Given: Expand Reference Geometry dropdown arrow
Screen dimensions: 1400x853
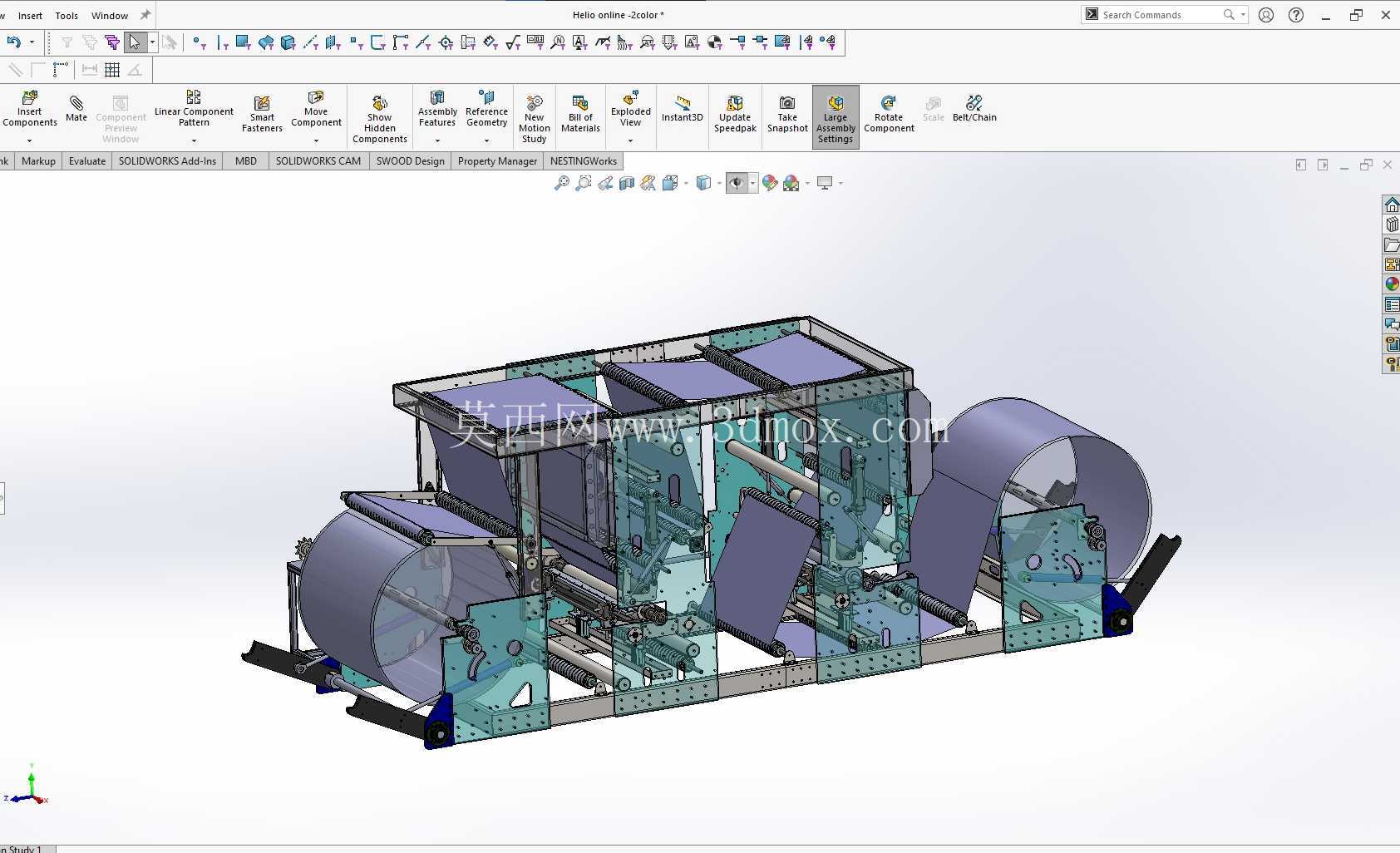Looking at the screenshot, I should pyautogui.click(x=486, y=141).
